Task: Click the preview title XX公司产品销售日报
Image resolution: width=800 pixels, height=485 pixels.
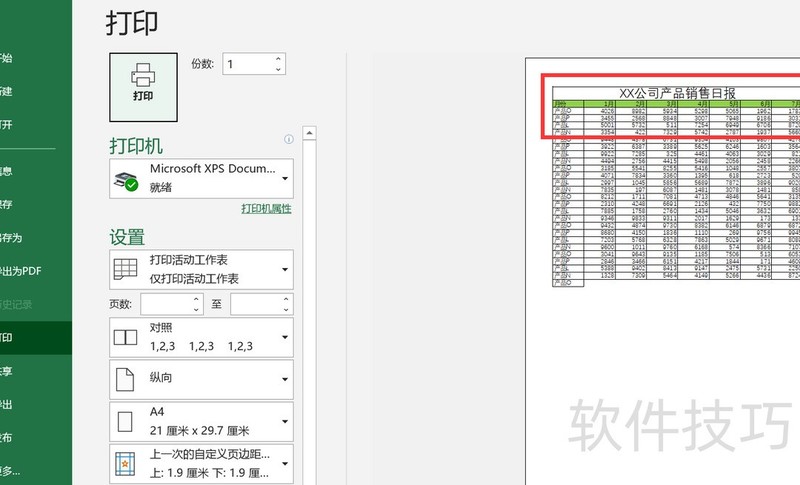Action: point(677,93)
